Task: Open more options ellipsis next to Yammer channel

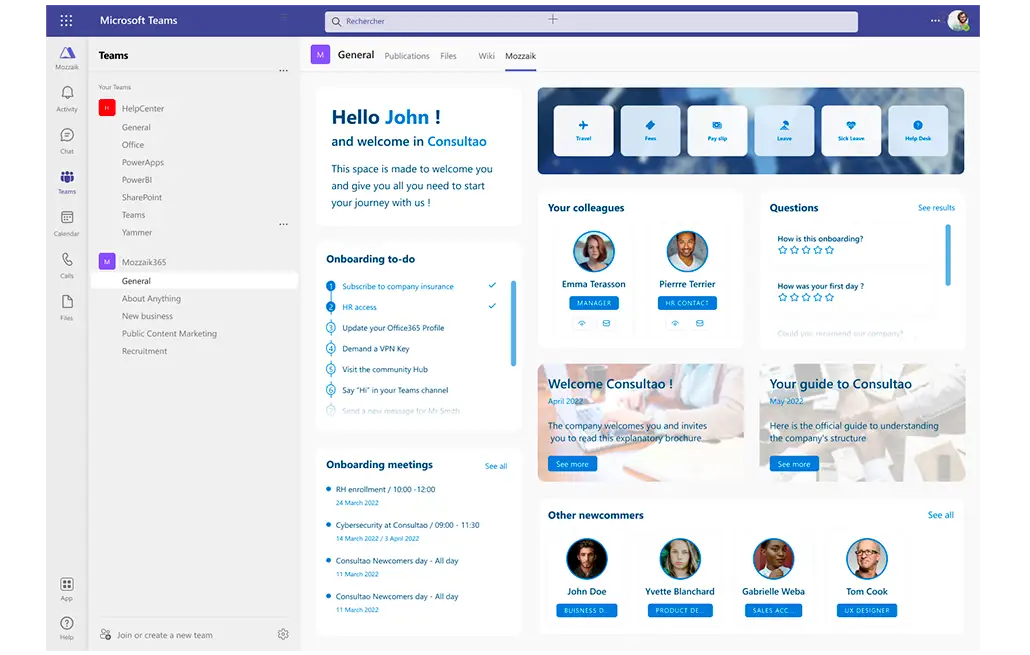Action: coord(283,224)
